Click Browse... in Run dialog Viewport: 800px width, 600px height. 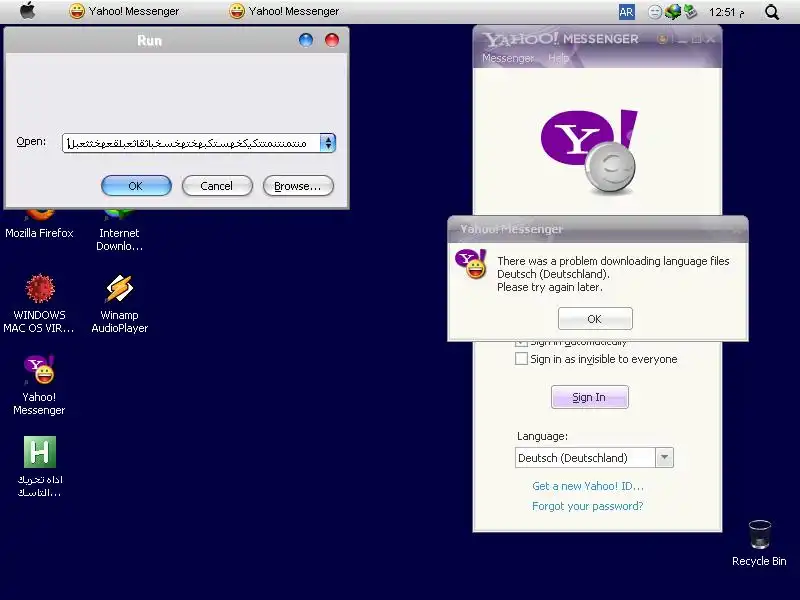298,186
